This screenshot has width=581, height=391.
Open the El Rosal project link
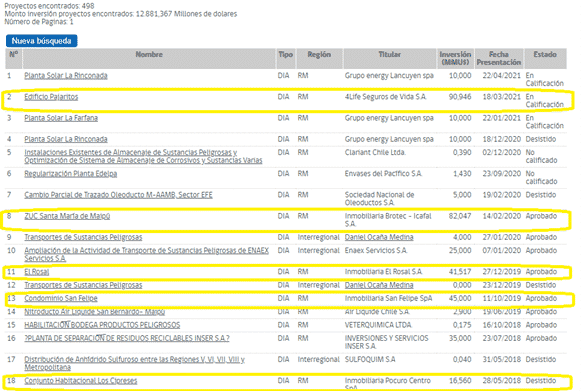pos(36,272)
